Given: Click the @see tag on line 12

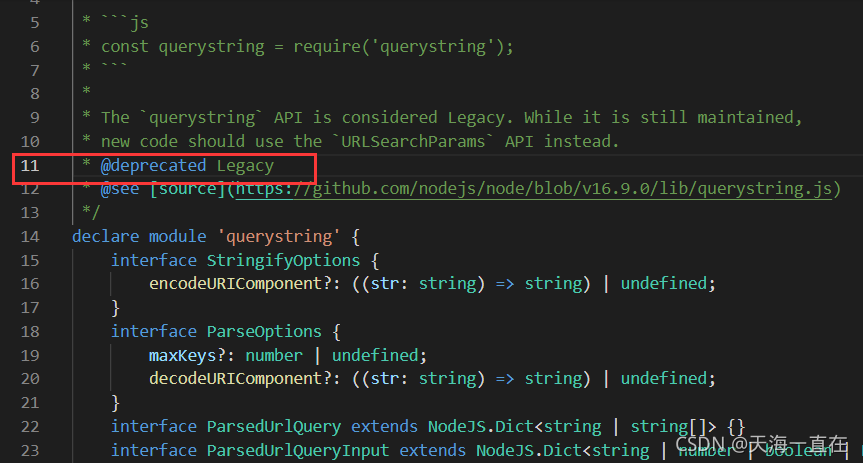Looking at the screenshot, I should (x=120, y=189).
